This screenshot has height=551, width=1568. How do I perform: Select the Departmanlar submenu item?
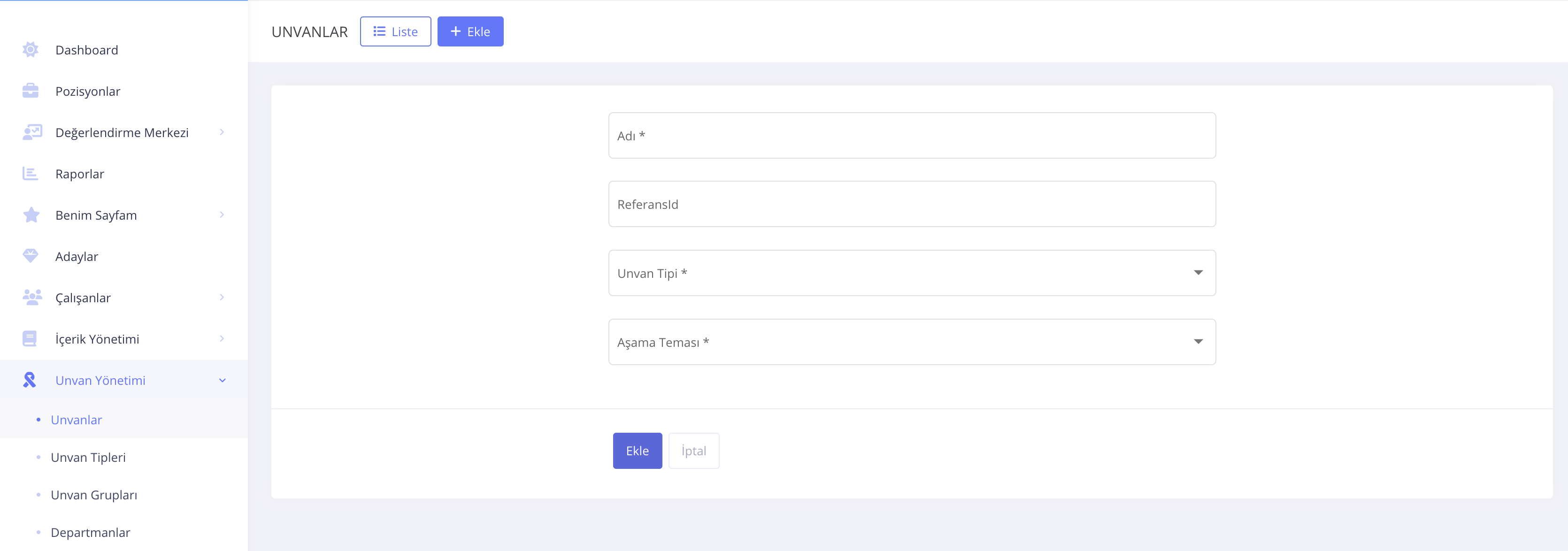coord(90,532)
